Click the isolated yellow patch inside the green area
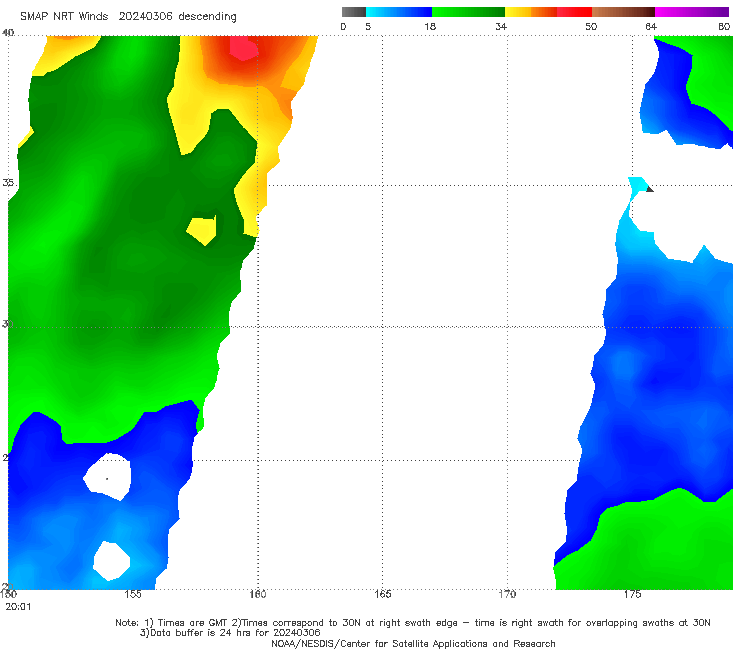This screenshot has height=650, width=740. tap(202, 230)
